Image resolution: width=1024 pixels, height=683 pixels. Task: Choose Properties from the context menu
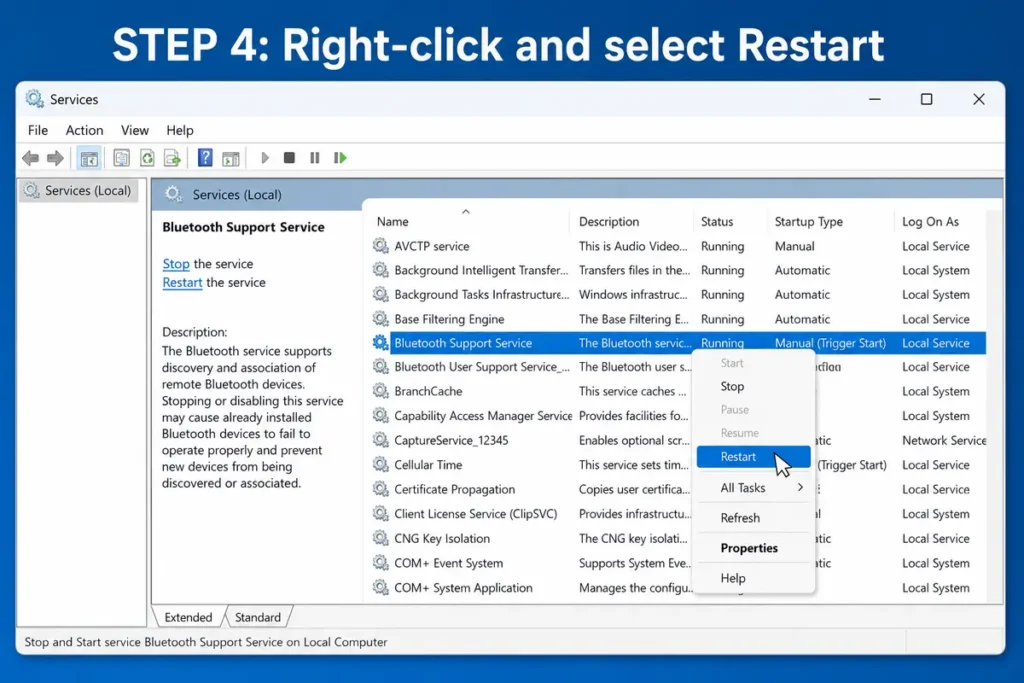click(748, 548)
